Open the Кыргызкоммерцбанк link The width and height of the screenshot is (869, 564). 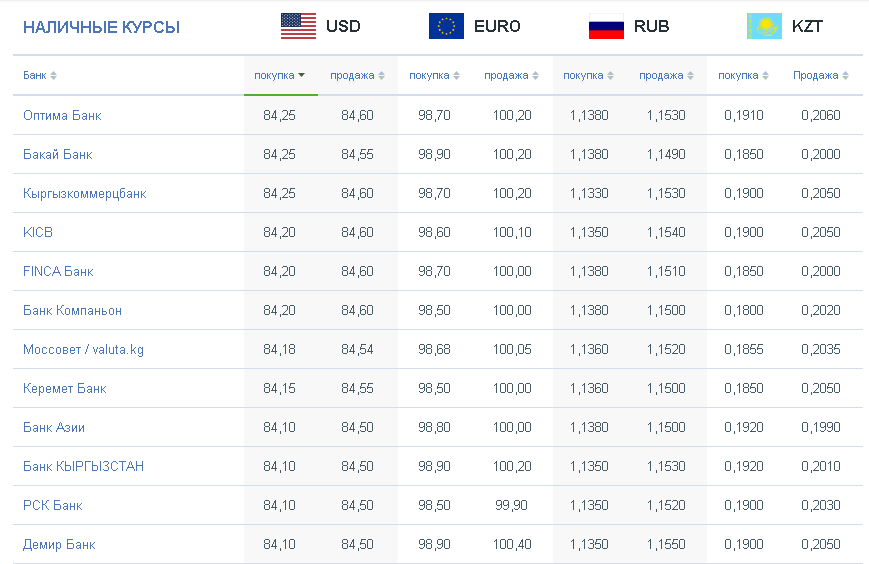tap(85, 193)
